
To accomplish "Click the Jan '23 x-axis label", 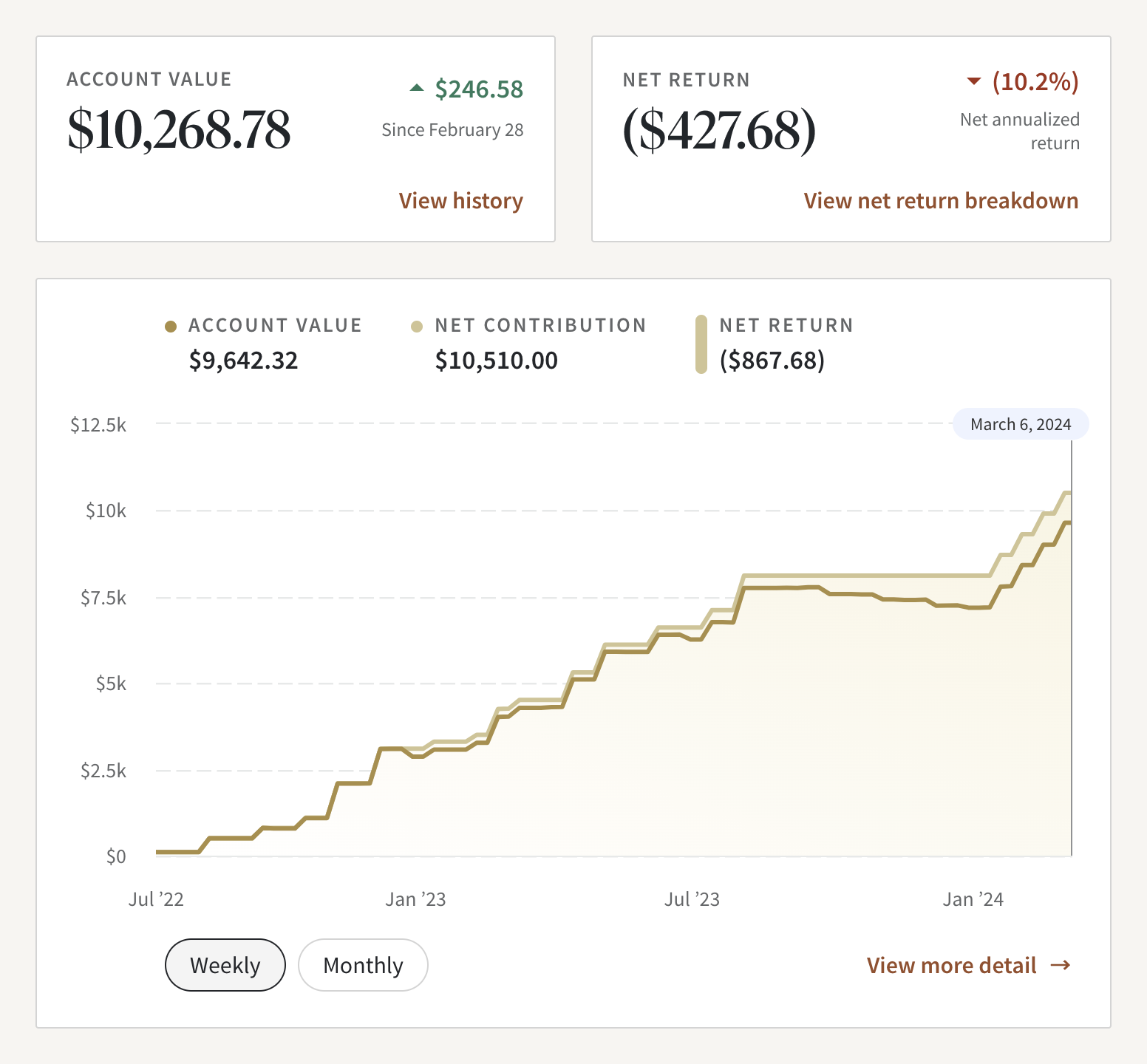I will (415, 899).
